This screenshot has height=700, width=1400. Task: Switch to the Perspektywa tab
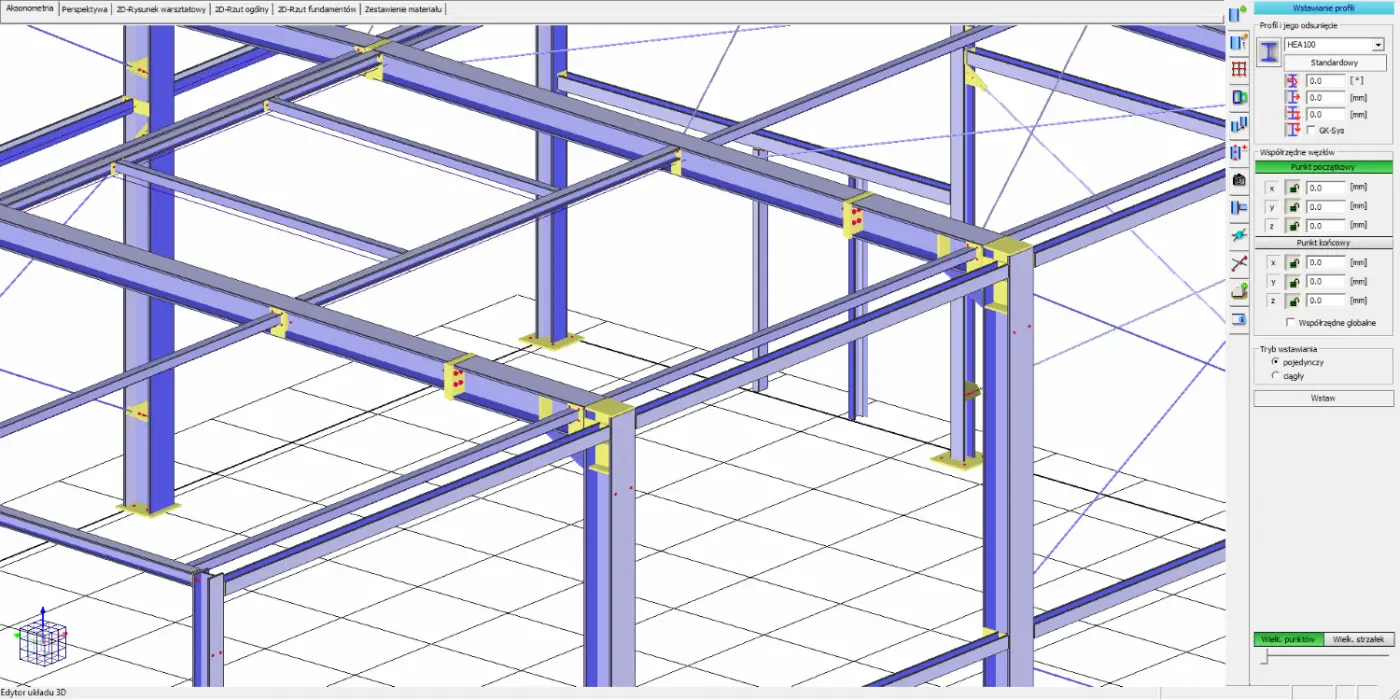click(84, 9)
